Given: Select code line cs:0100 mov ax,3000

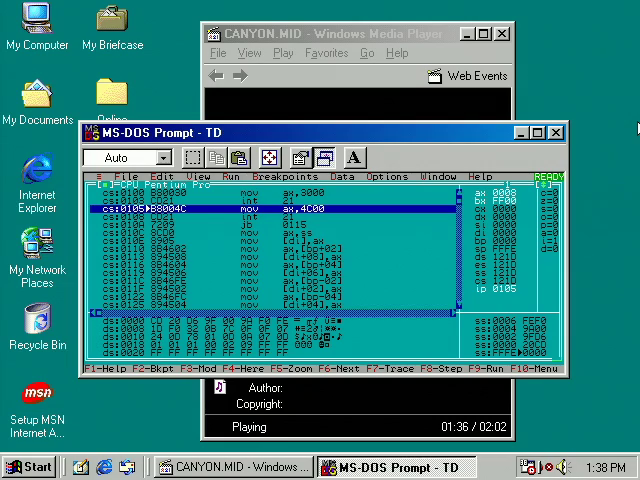Looking at the screenshot, I should pyautogui.click(x=273, y=192).
